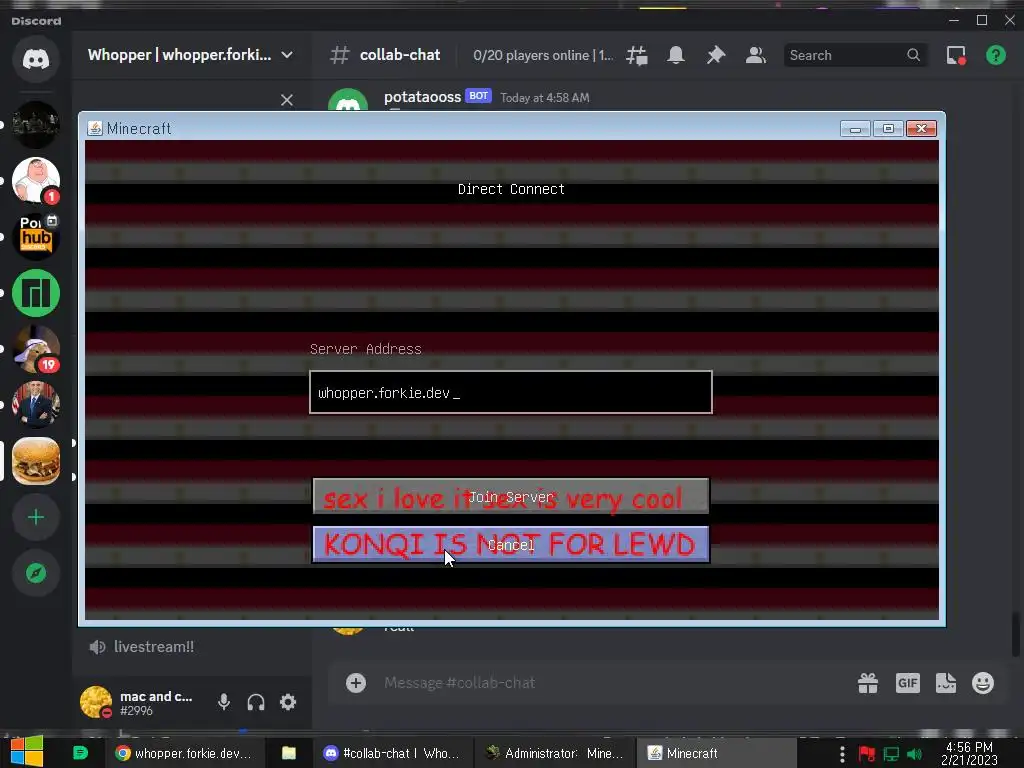Screen dimensions: 1024x768
Task: Open the dark city skyline server icon
Action: (x=36, y=124)
